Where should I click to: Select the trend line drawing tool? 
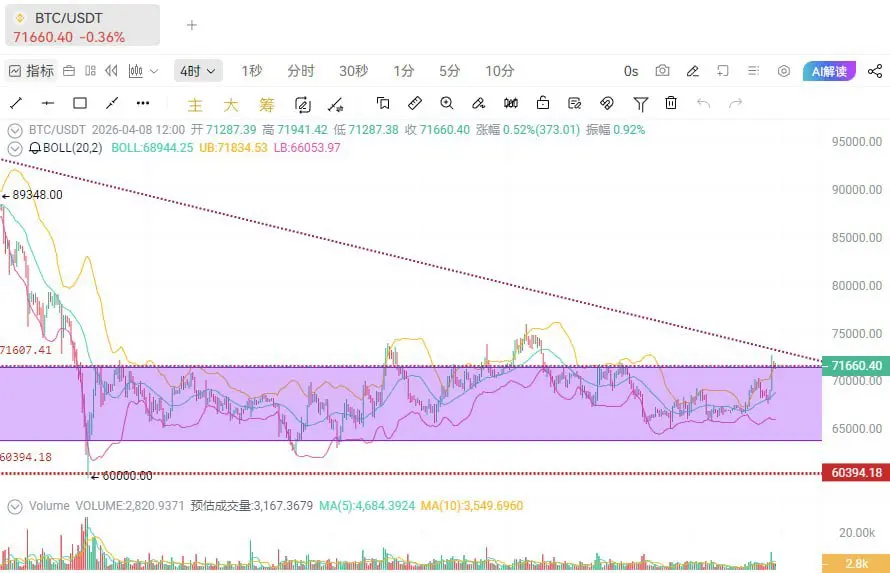click(x=16, y=103)
